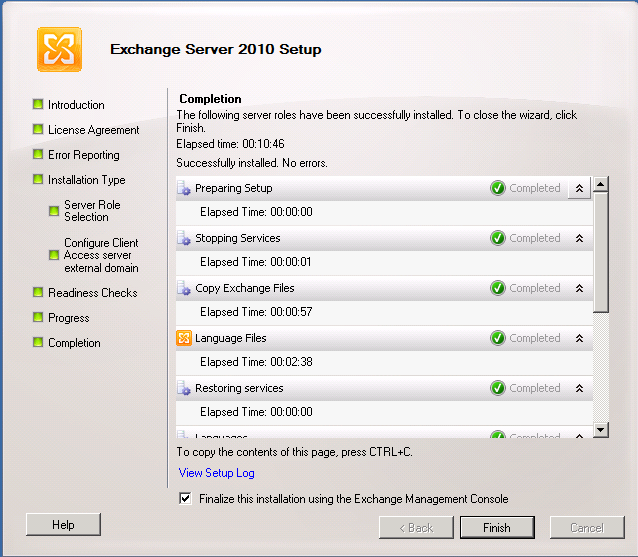The image size is (638, 557).
Task: Collapse the Restoring services section
Action: pyautogui.click(x=579, y=389)
